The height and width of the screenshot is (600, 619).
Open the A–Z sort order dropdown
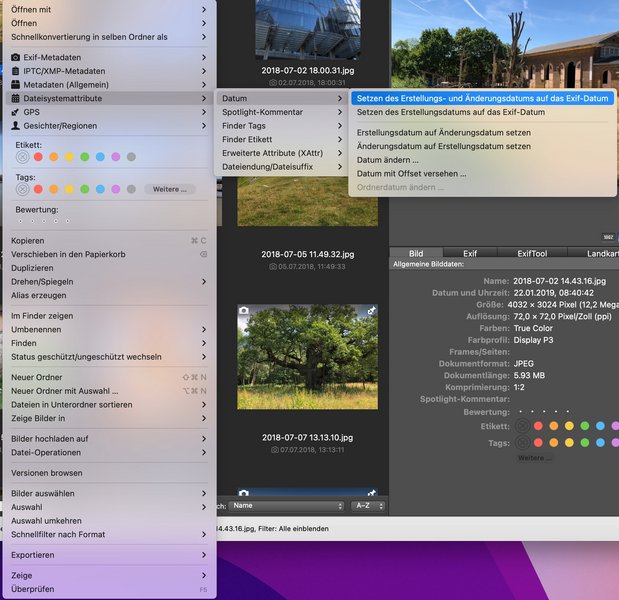(365, 506)
